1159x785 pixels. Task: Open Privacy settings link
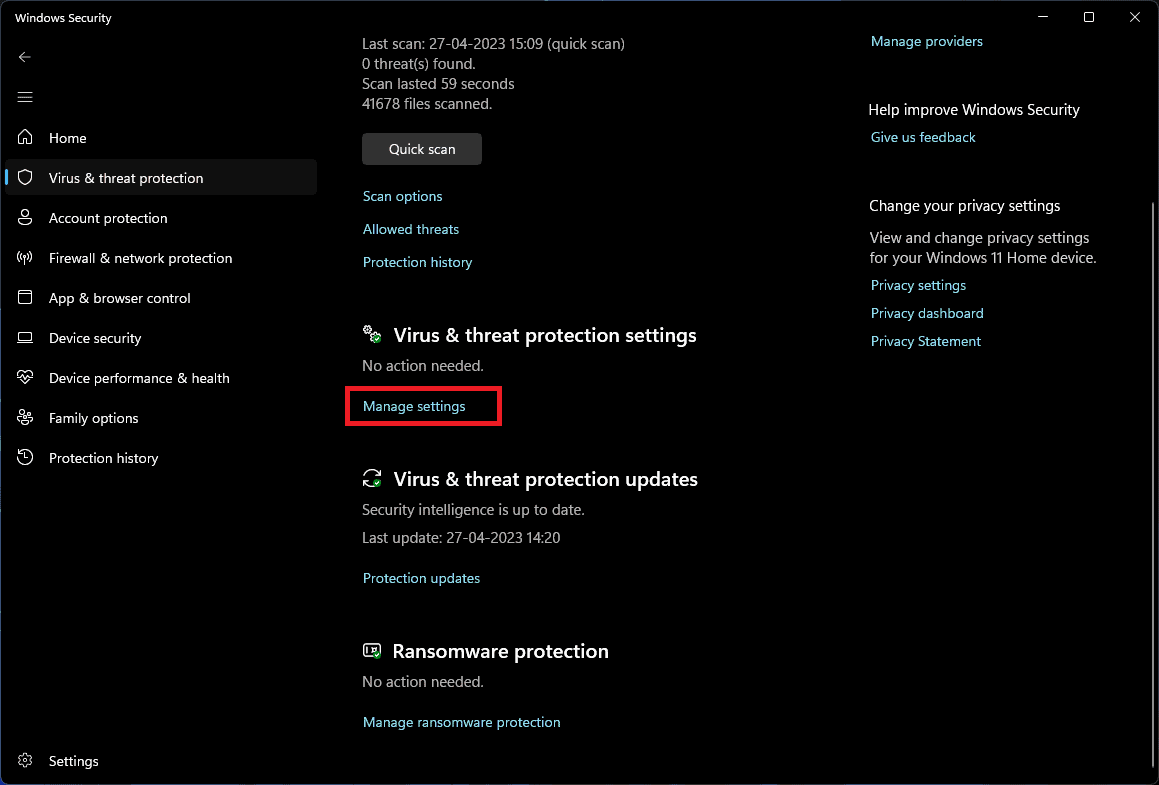coord(918,285)
